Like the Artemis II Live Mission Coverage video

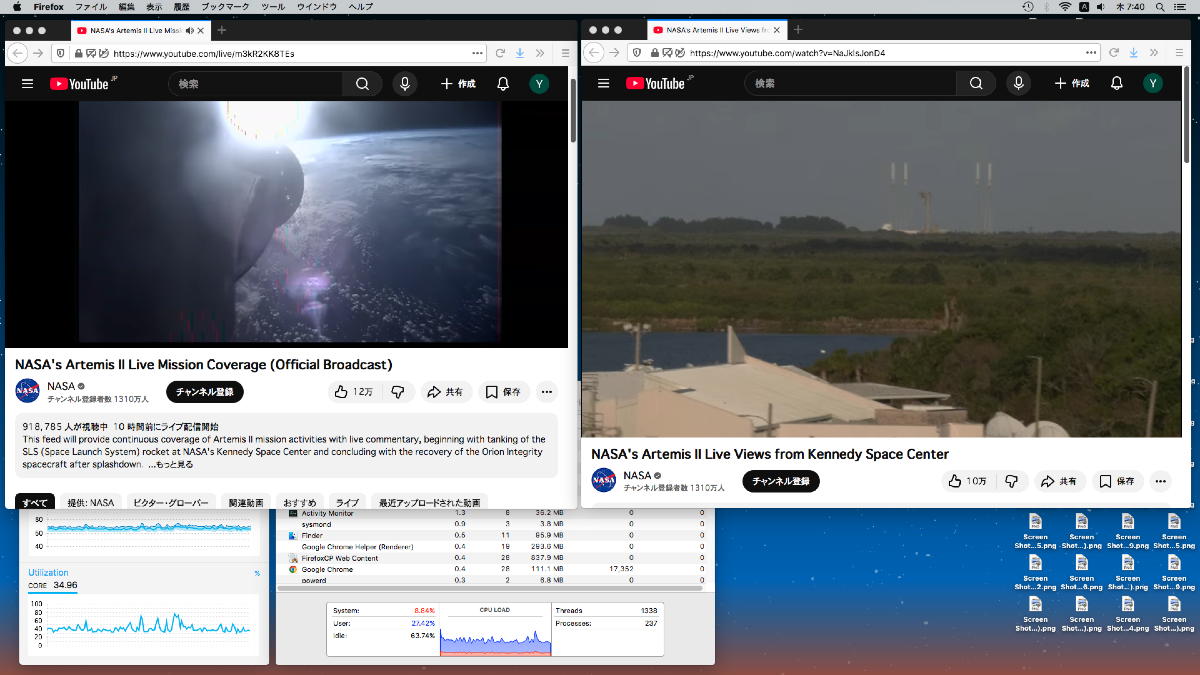[353, 392]
